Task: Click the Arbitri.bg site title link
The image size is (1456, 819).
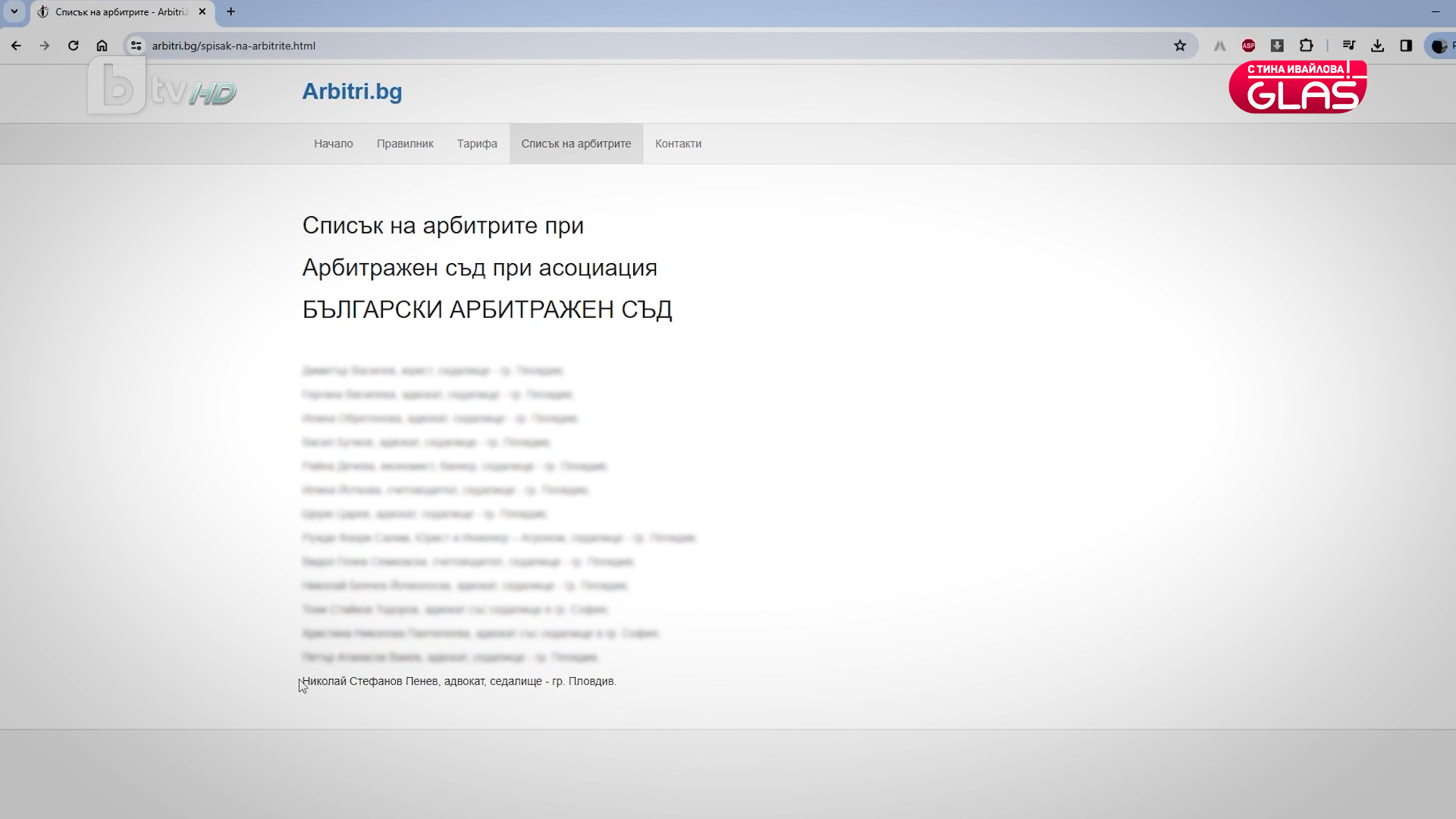Action: (352, 91)
